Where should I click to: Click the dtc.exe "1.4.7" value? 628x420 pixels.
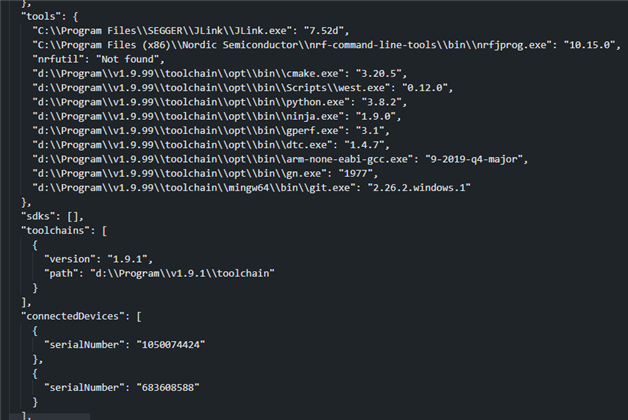[x=364, y=145]
